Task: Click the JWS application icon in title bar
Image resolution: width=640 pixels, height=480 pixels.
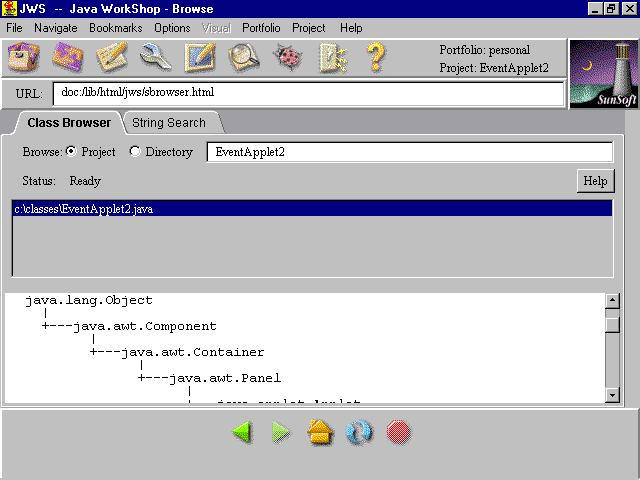Action: 9,9
